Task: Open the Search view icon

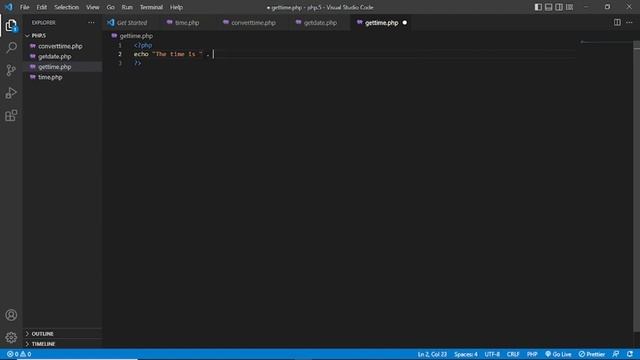Action: tap(11, 48)
